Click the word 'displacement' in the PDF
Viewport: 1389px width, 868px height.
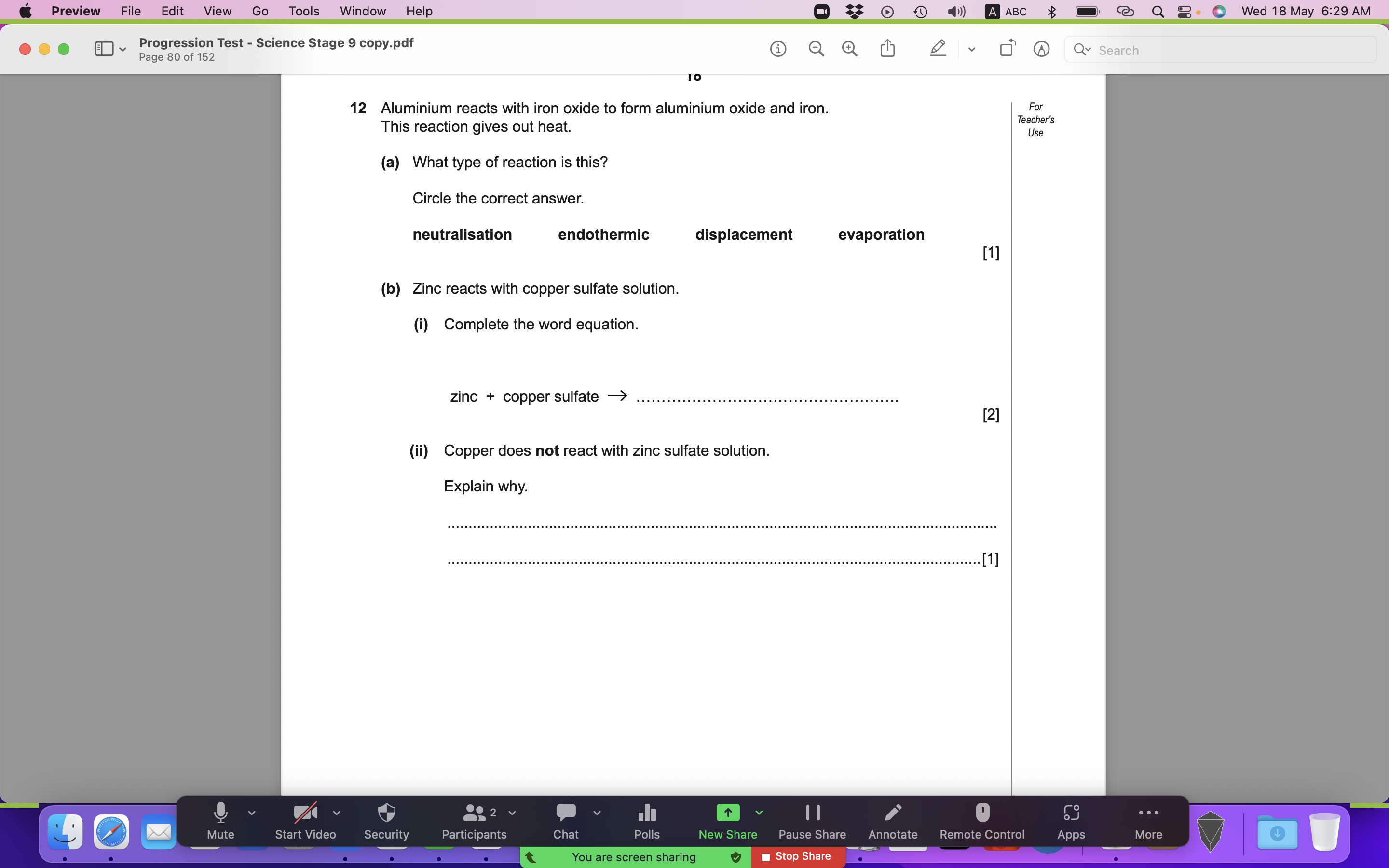coord(743,234)
